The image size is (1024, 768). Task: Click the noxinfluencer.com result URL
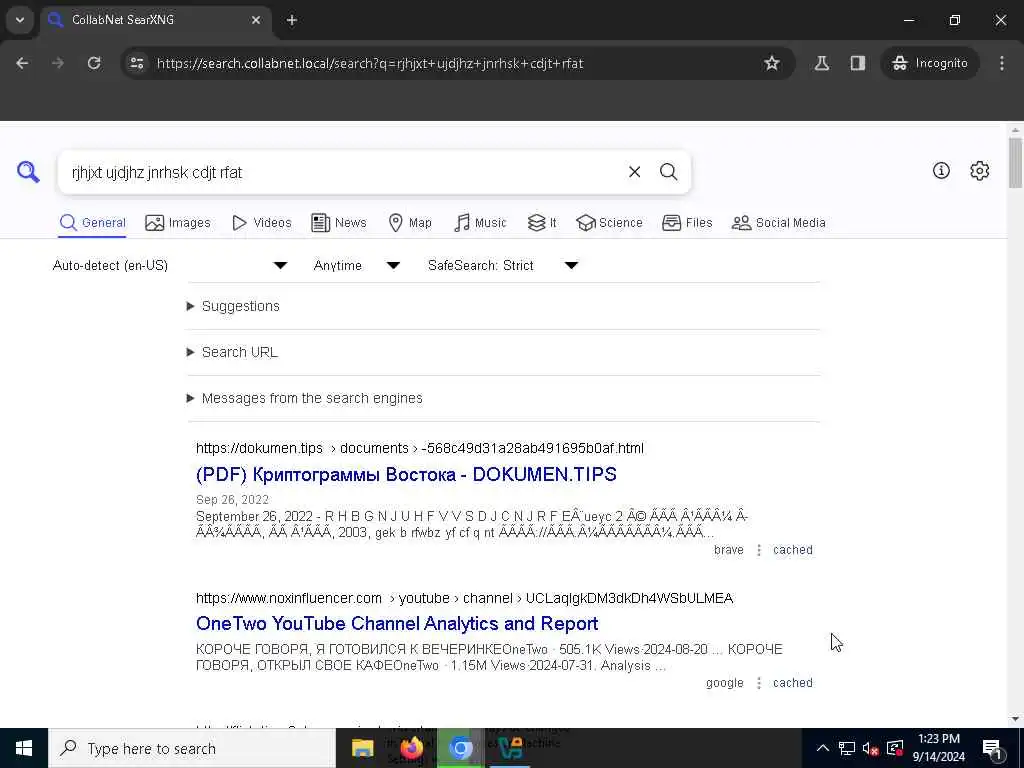(x=464, y=598)
